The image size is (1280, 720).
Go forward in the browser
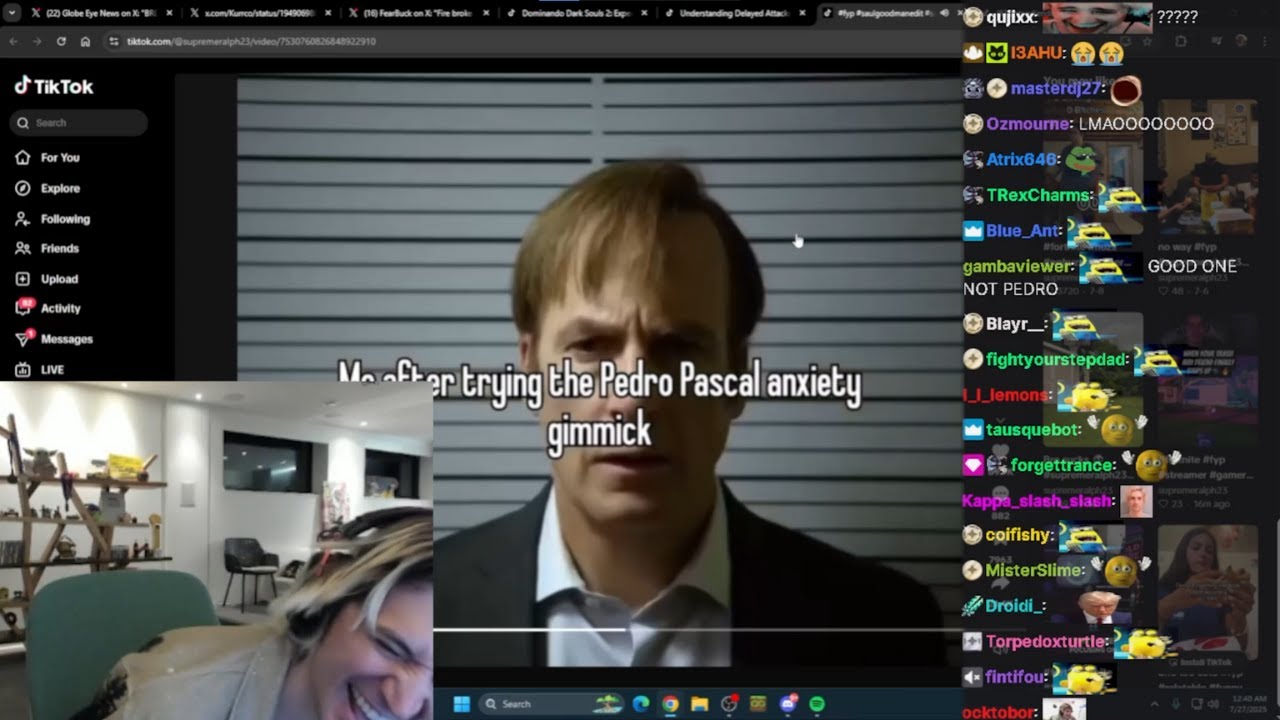[37, 41]
